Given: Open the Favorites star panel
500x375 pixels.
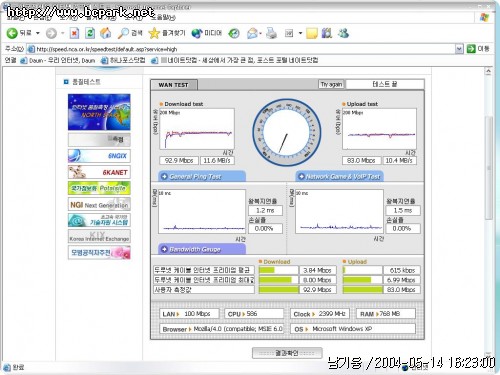Looking at the screenshot, I should coord(154,33).
